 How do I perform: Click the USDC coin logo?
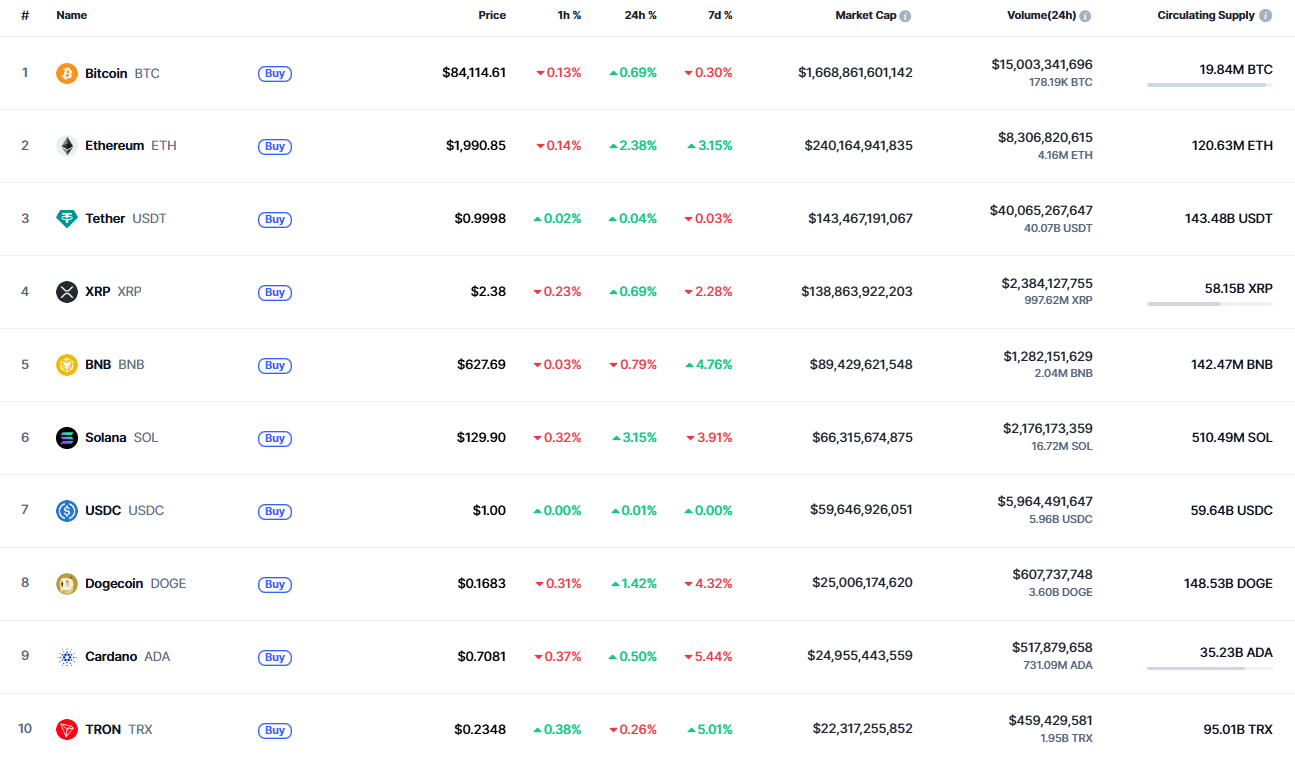coord(66,510)
